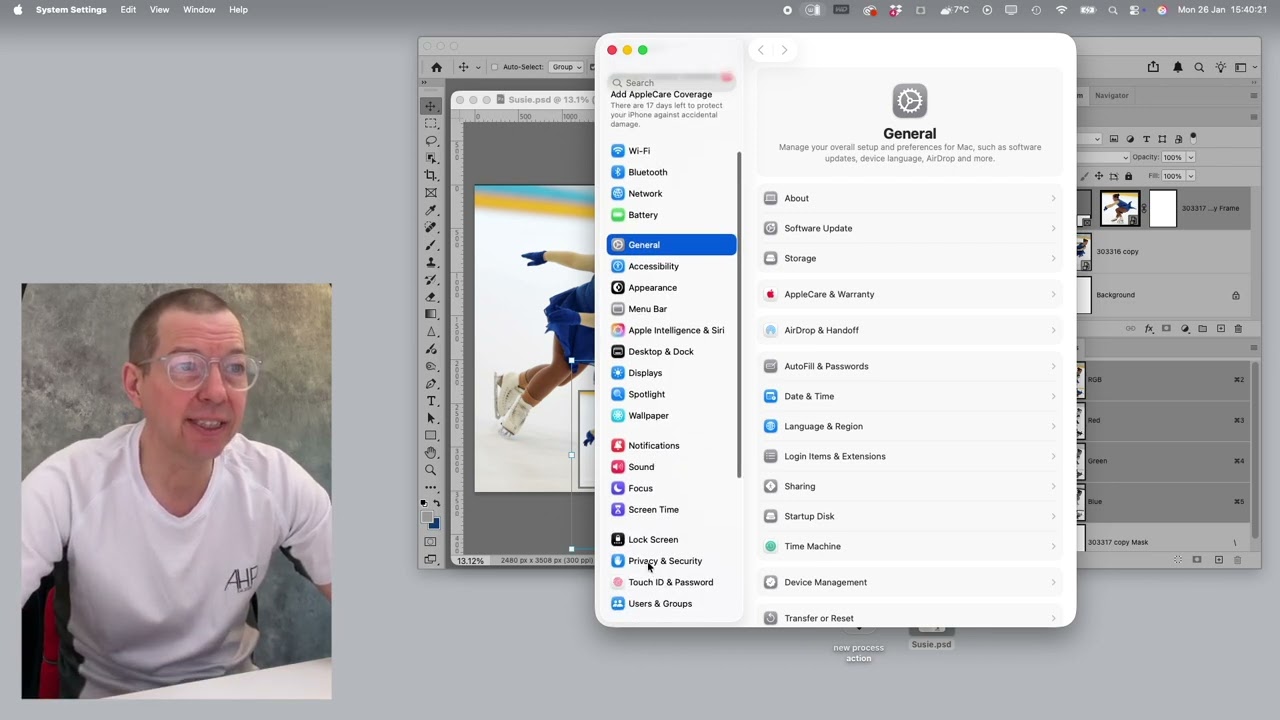Toggle Auto-Select checkbox in Photoshop options
Image resolution: width=1280 pixels, height=720 pixels.
(x=494, y=67)
